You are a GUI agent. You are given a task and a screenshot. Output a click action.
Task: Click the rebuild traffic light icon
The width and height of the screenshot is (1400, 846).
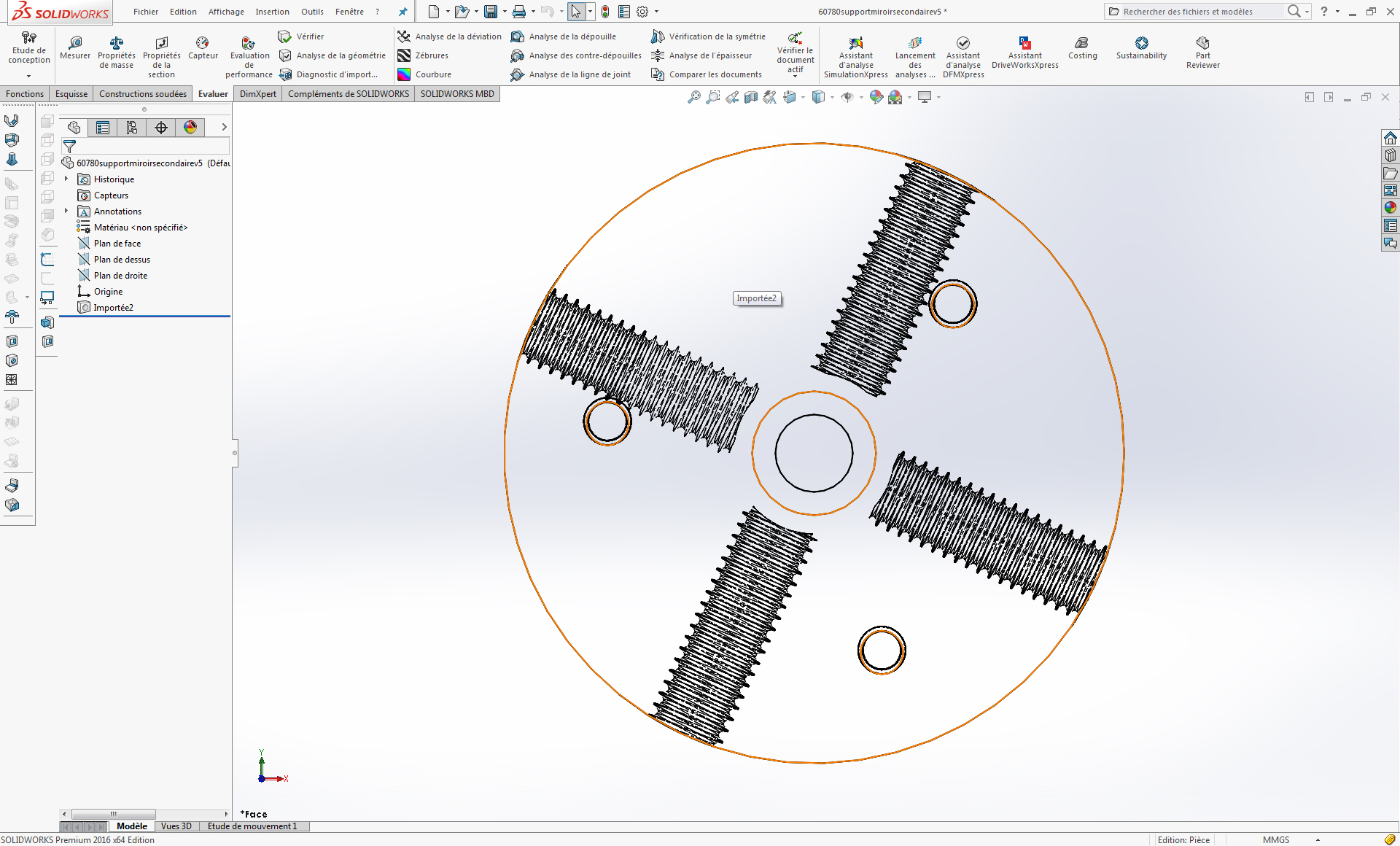point(605,12)
